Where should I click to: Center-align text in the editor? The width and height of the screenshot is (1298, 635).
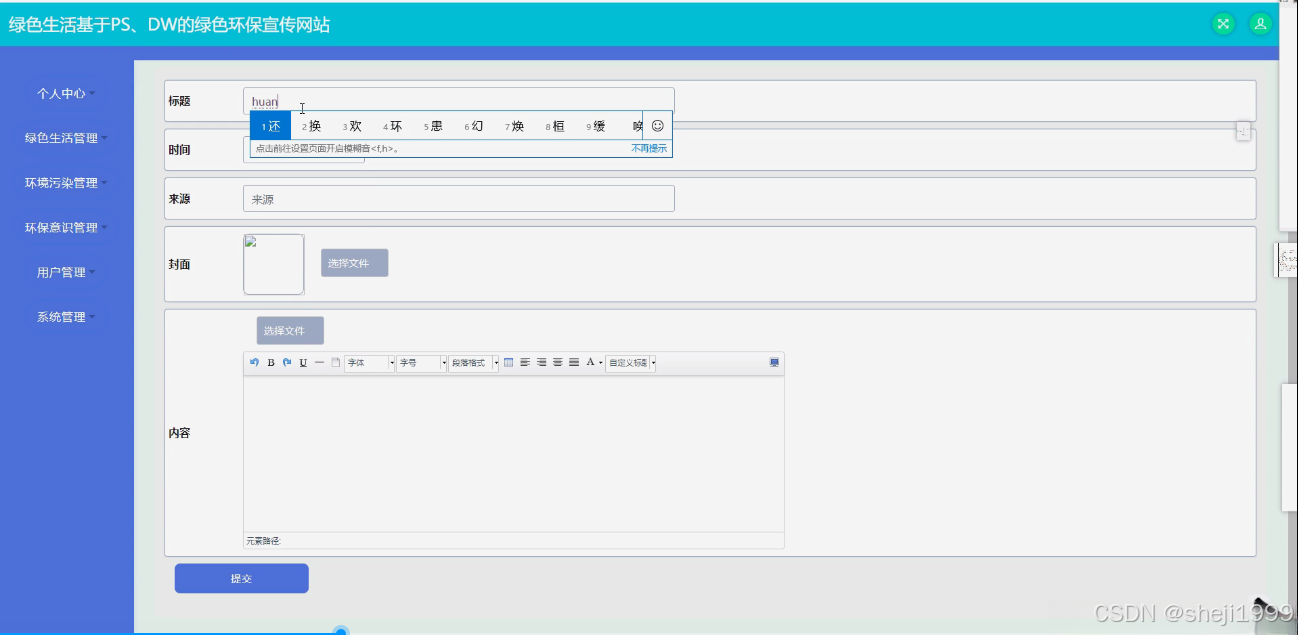click(557, 362)
